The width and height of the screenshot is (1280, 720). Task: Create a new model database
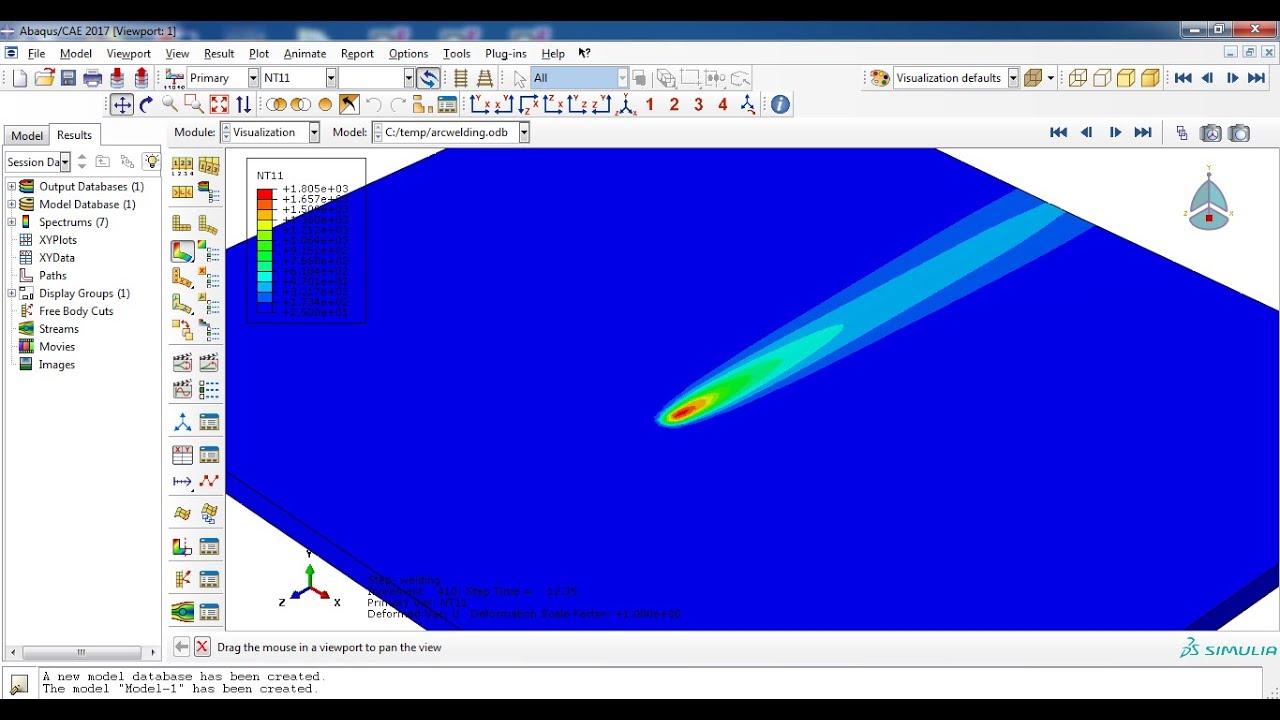(x=20, y=78)
